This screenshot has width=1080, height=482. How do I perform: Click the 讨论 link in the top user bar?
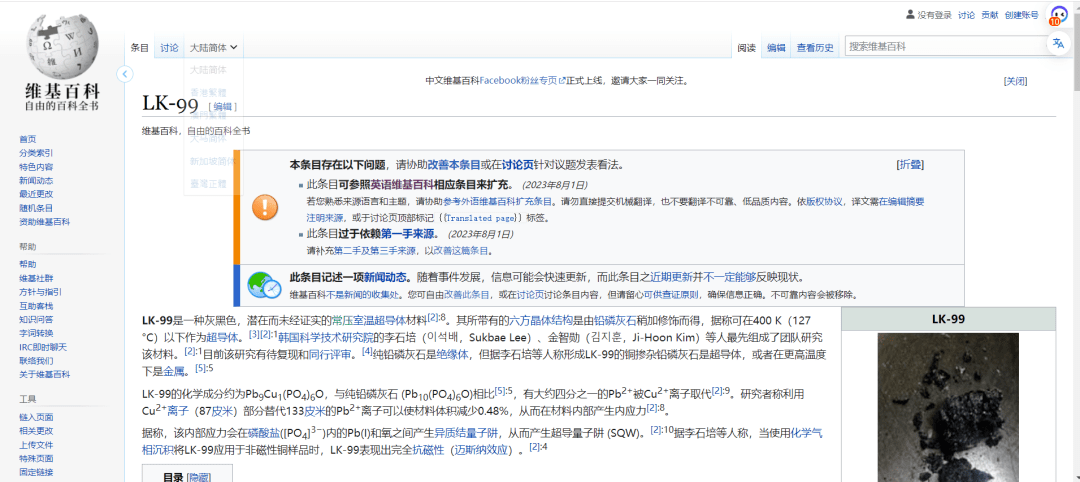tap(966, 14)
